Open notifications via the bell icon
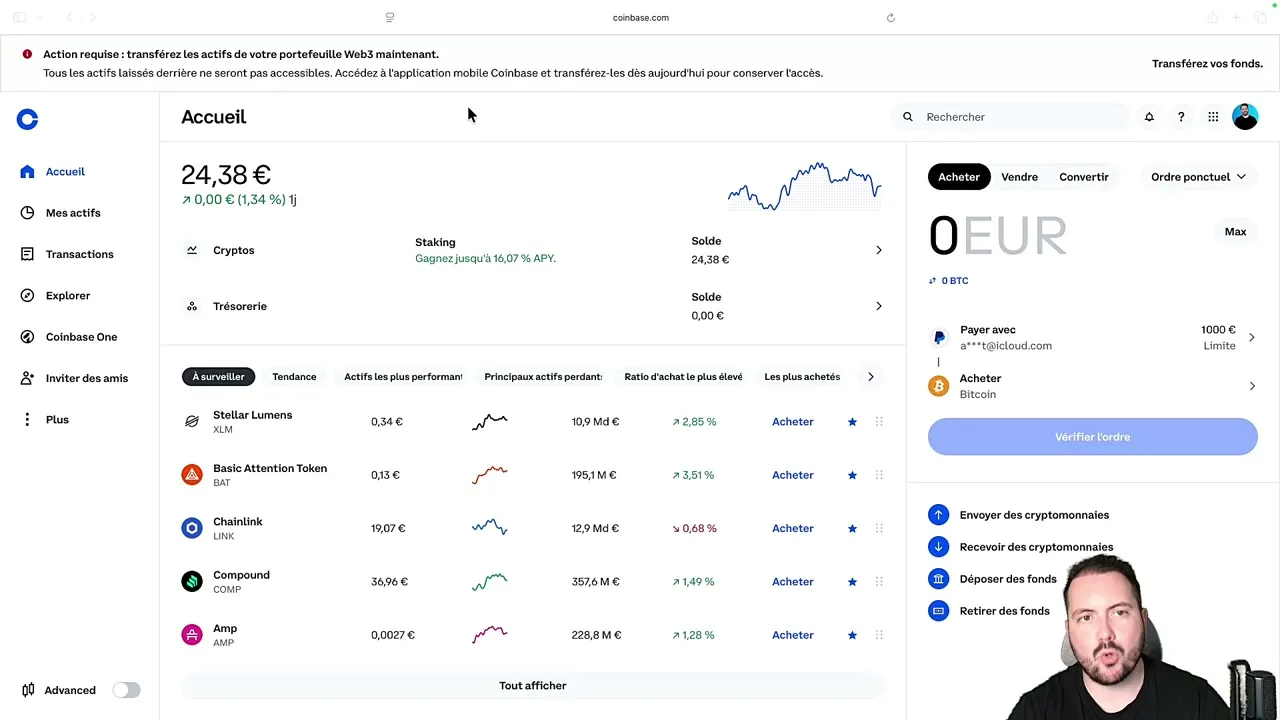The height and width of the screenshot is (720, 1280). tap(1149, 117)
